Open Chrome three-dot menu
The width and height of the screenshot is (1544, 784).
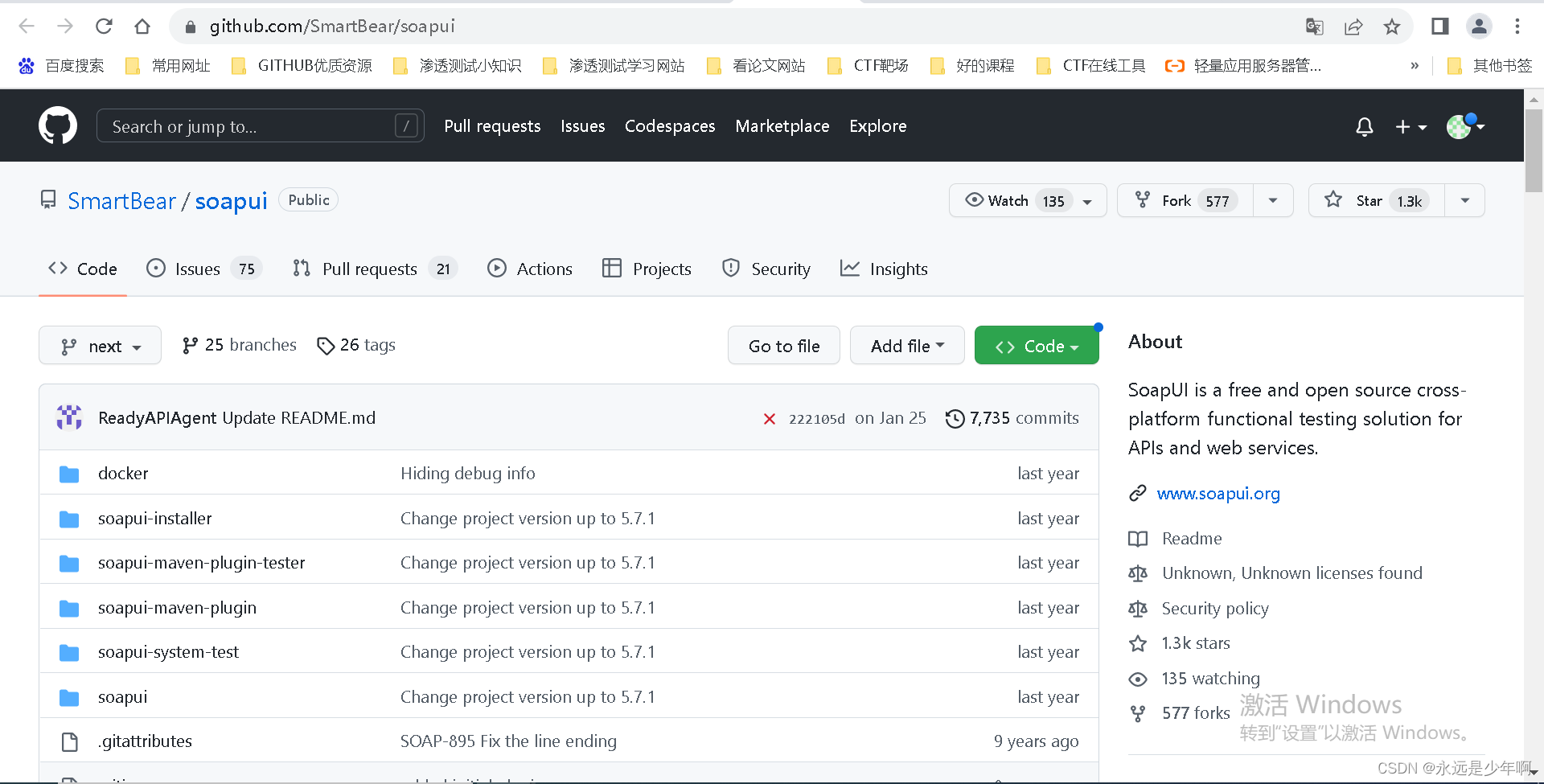tap(1517, 27)
